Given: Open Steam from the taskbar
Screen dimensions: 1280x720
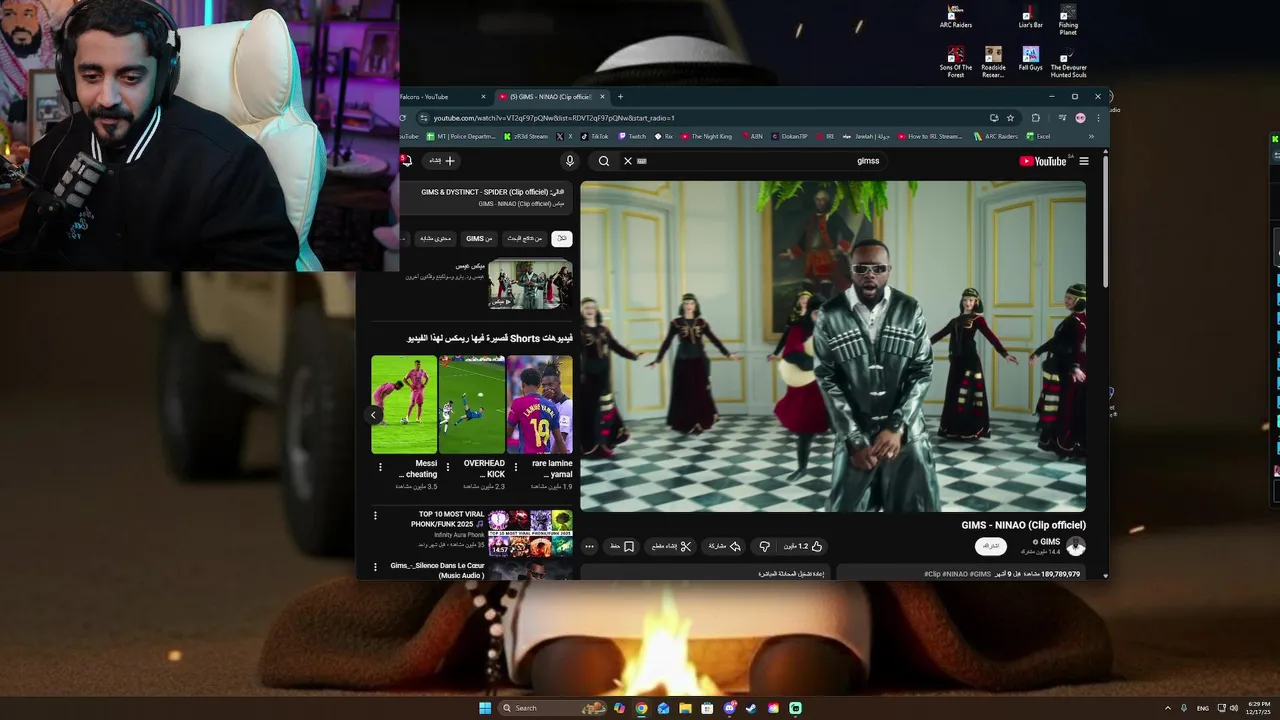Looking at the screenshot, I should [751, 708].
